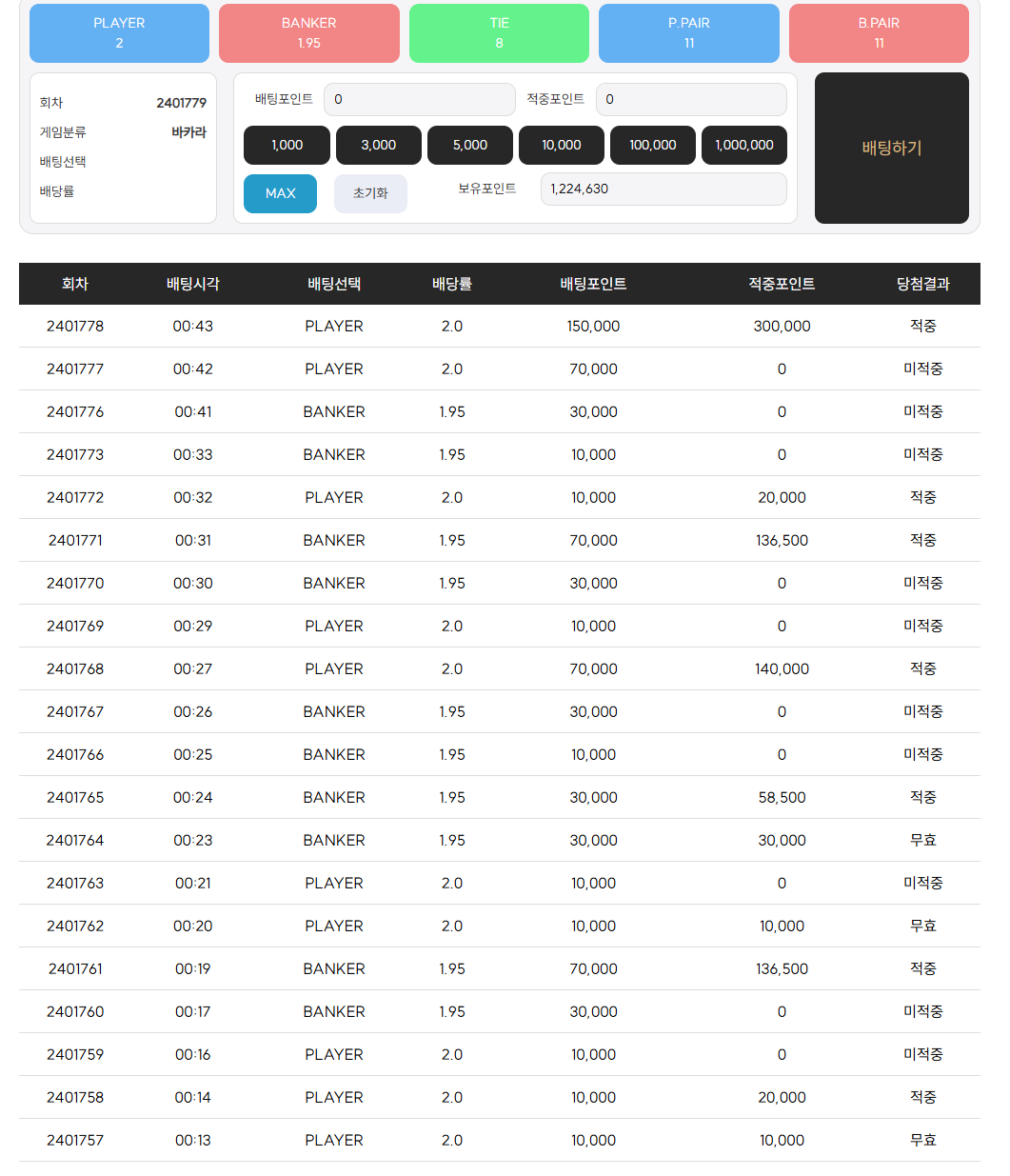Click 136,500 payout in row 2401771
1010x1176 pixels.
coord(782,540)
